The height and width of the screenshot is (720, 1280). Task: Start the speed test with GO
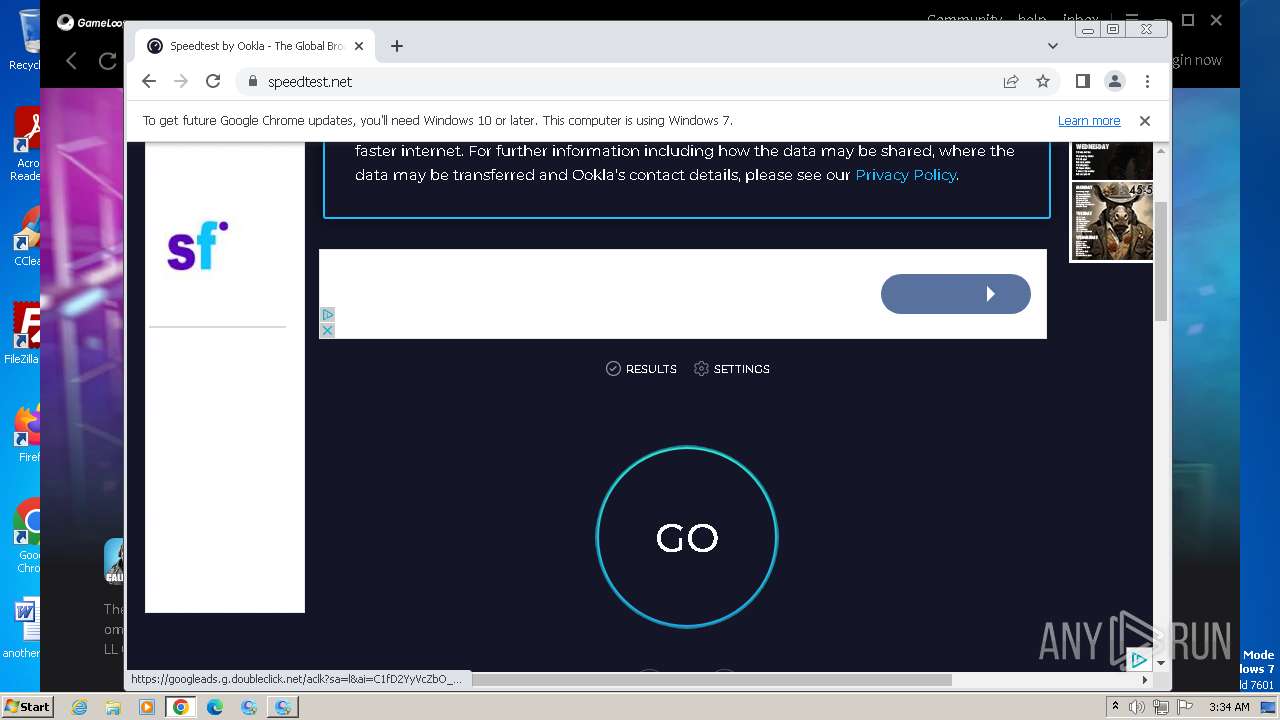coord(687,537)
